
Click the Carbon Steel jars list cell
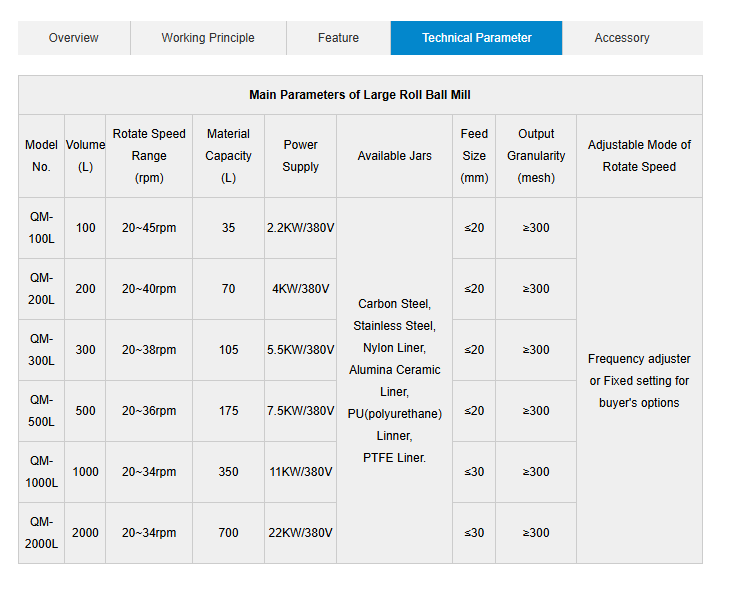pyautogui.click(x=394, y=380)
